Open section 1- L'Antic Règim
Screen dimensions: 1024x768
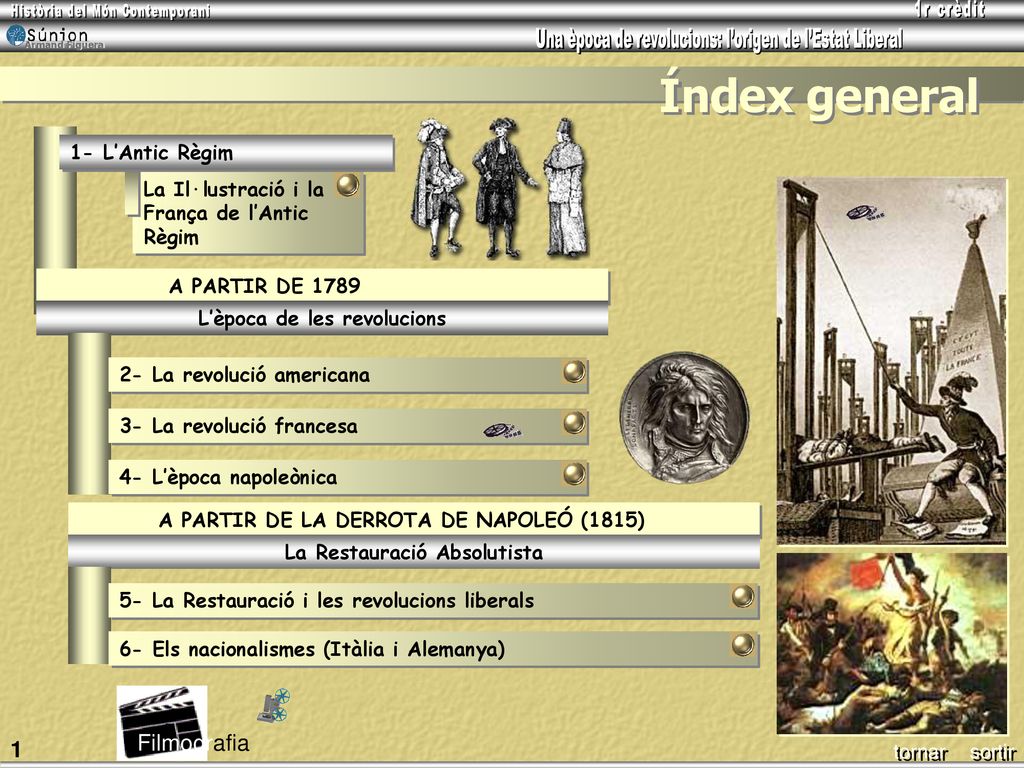[x=227, y=153]
